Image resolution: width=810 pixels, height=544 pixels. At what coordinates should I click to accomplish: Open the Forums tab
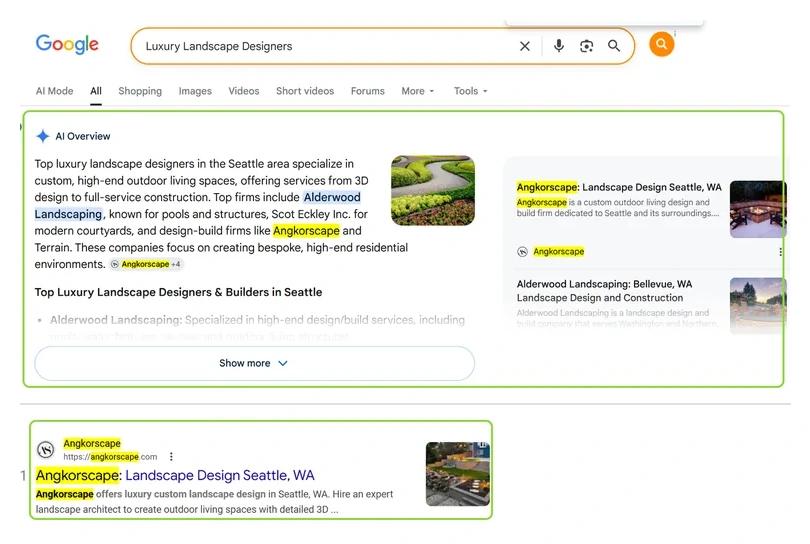pyautogui.click(x=367, y=91)
